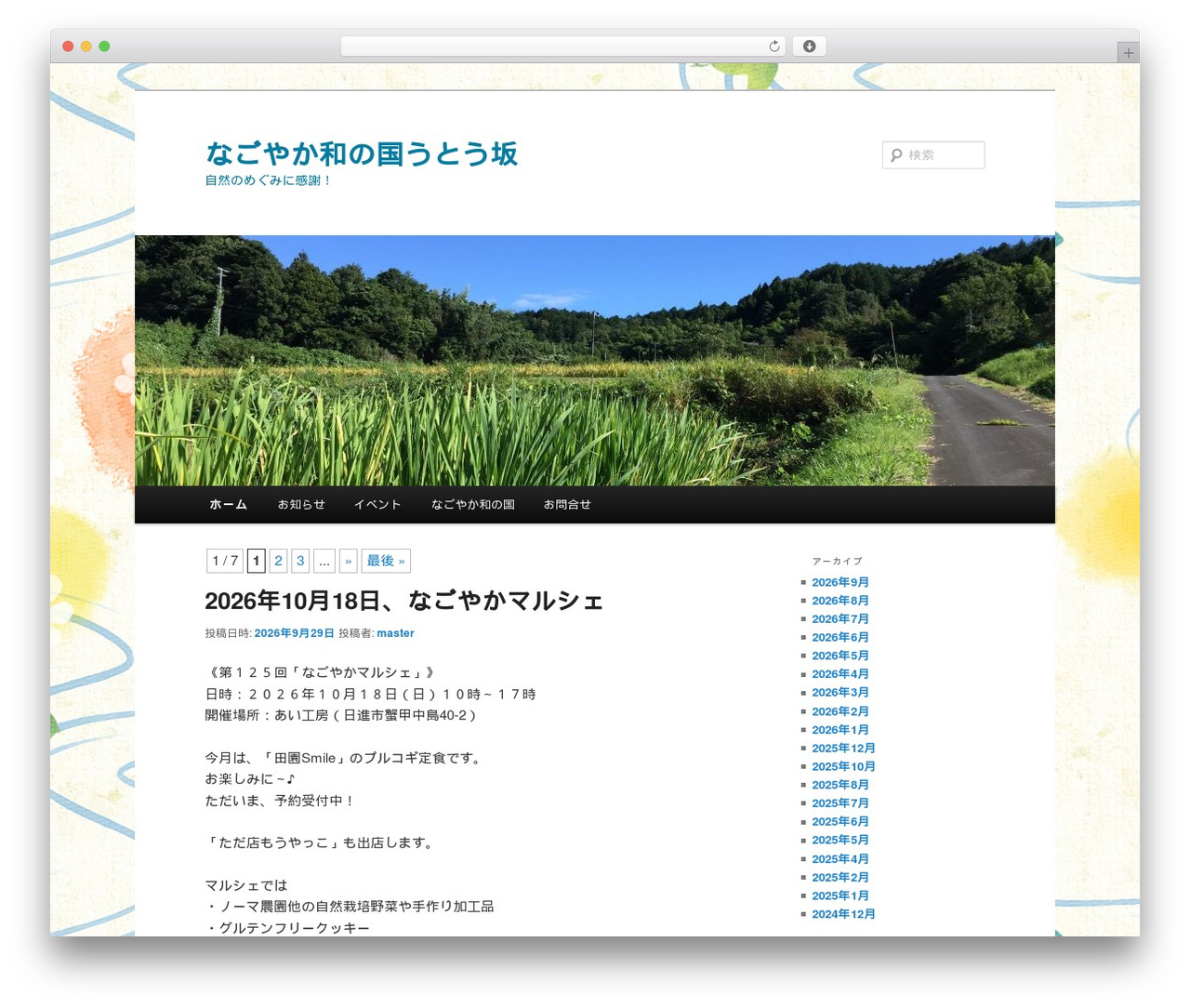This screenshot has width=1190, height=1008.
Task: Open the 2026年7月 archive
Action: (840, 619)
